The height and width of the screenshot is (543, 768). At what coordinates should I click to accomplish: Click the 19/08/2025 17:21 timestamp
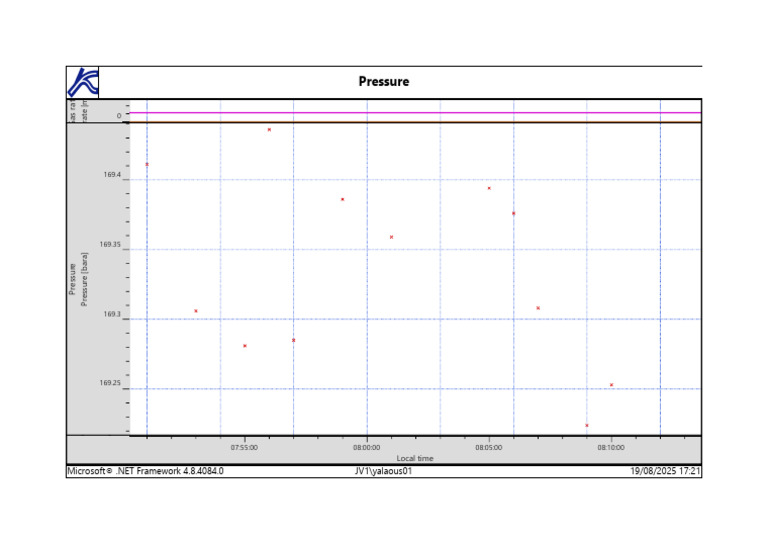click(665, 471)
